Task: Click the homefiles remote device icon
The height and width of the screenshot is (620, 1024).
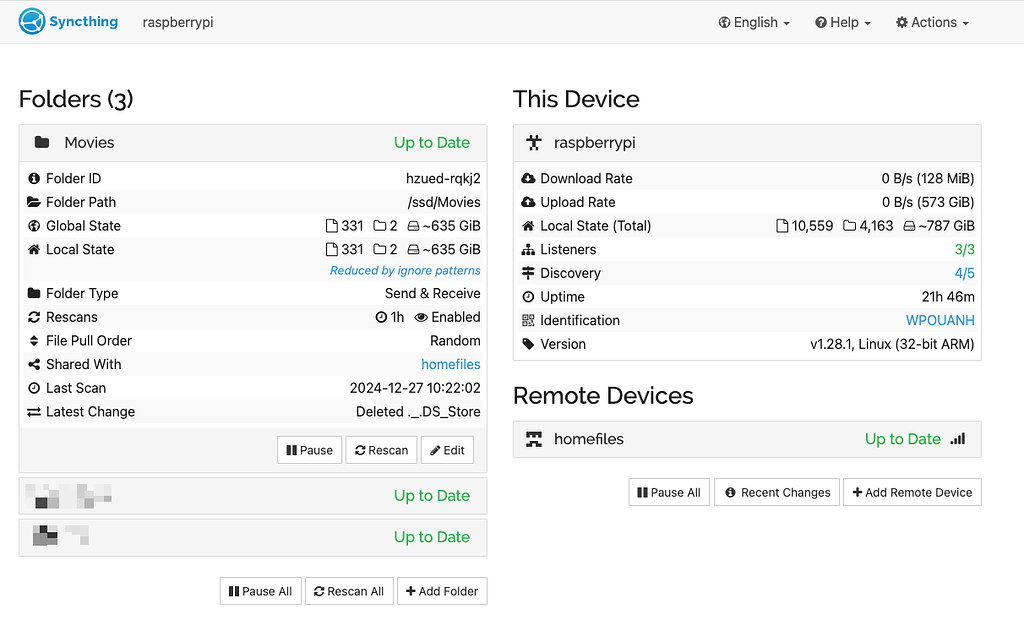Action: point(534,439)
